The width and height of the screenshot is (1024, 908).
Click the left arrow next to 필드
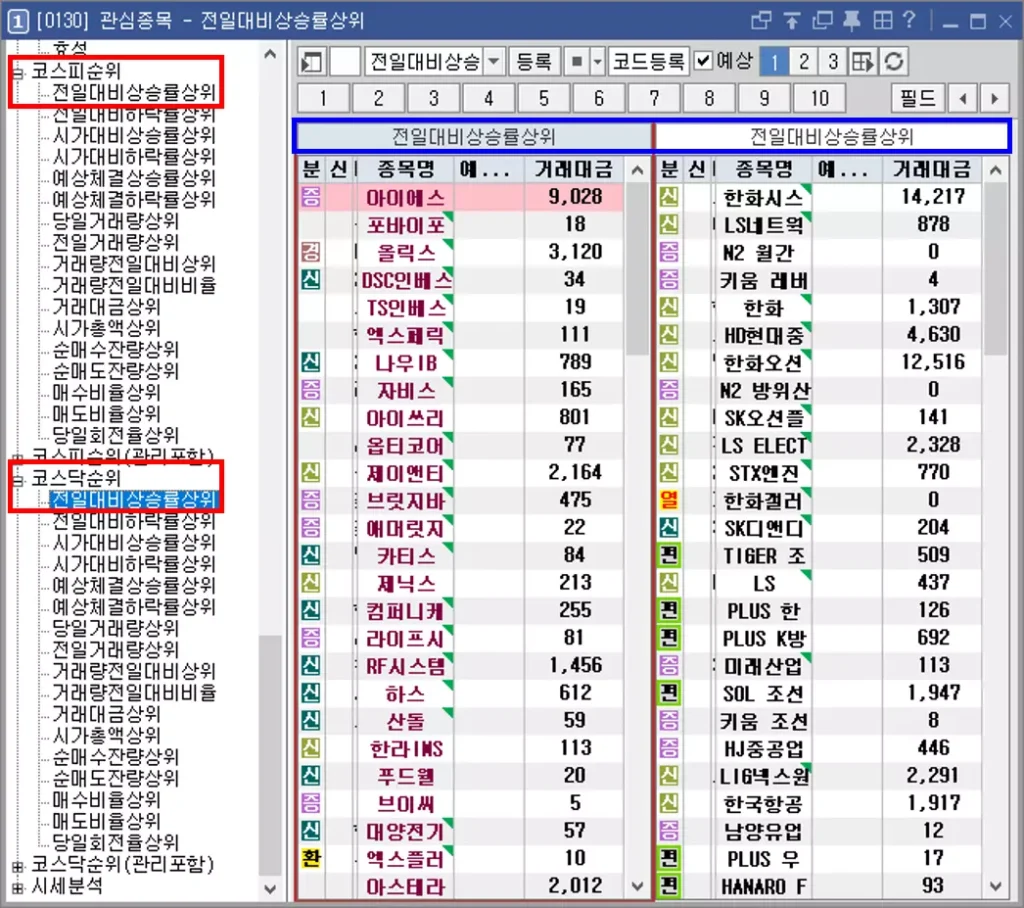pos(963,99)
